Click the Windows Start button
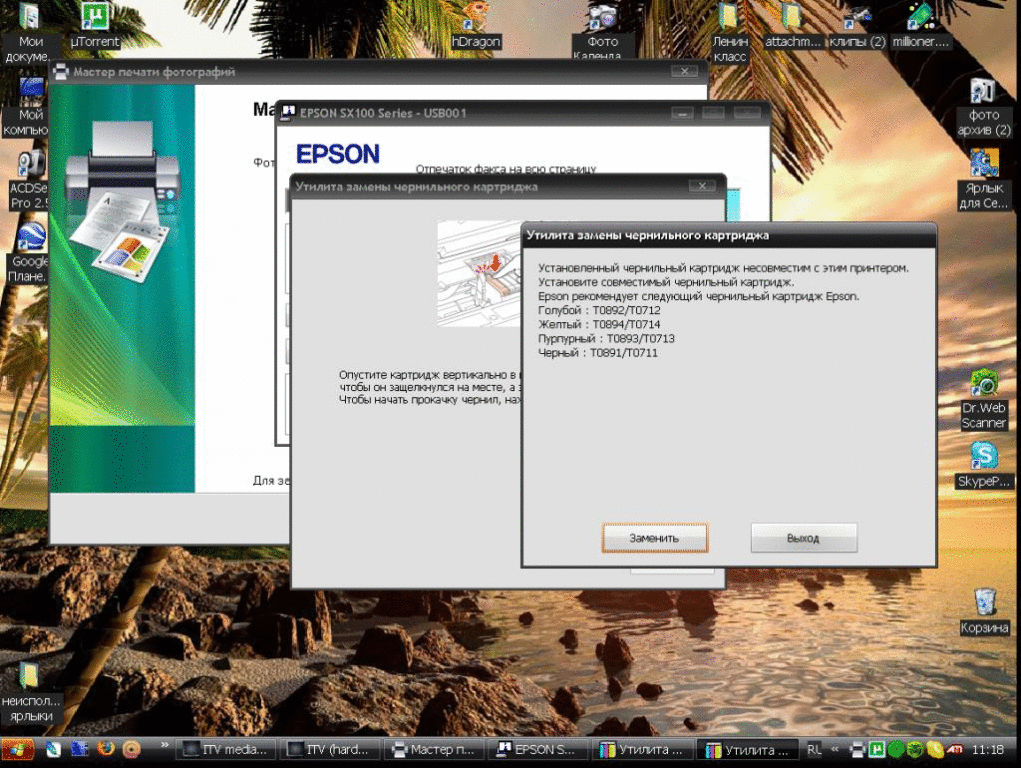Screen dimensions: 1021x768 (x=17, y=750)
